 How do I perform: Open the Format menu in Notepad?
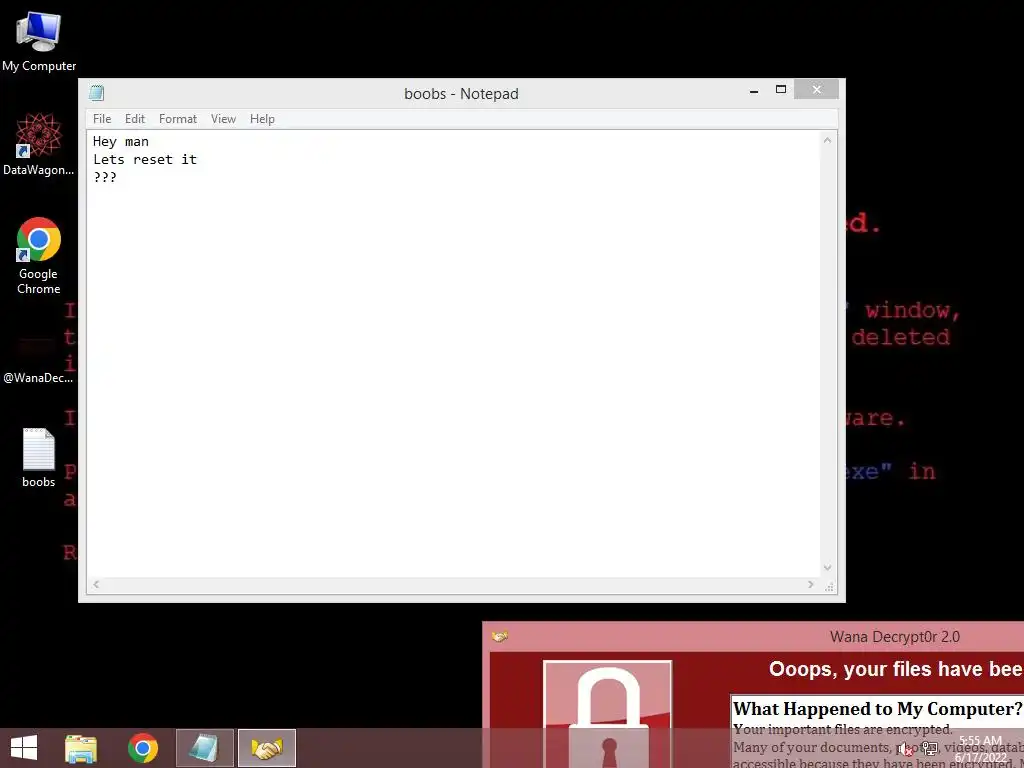(x=178, y=119)
